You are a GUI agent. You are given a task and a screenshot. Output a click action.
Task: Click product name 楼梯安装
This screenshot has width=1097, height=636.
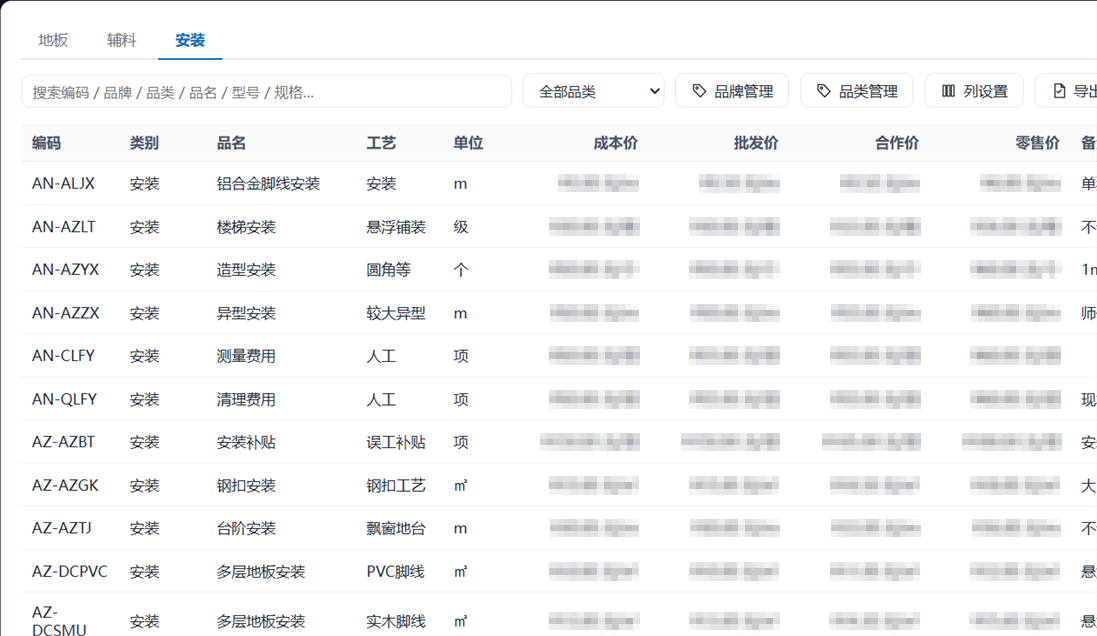(246, 227)
